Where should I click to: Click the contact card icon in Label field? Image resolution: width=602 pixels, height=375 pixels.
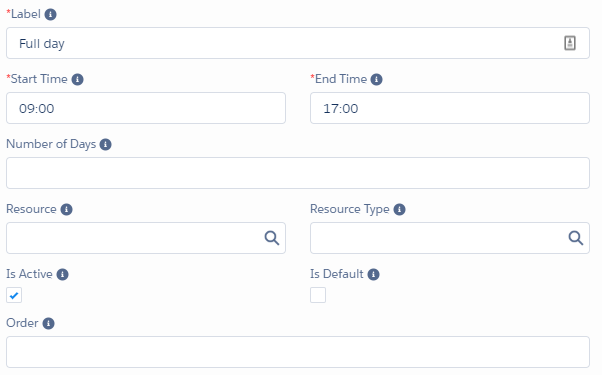point(570,43)
